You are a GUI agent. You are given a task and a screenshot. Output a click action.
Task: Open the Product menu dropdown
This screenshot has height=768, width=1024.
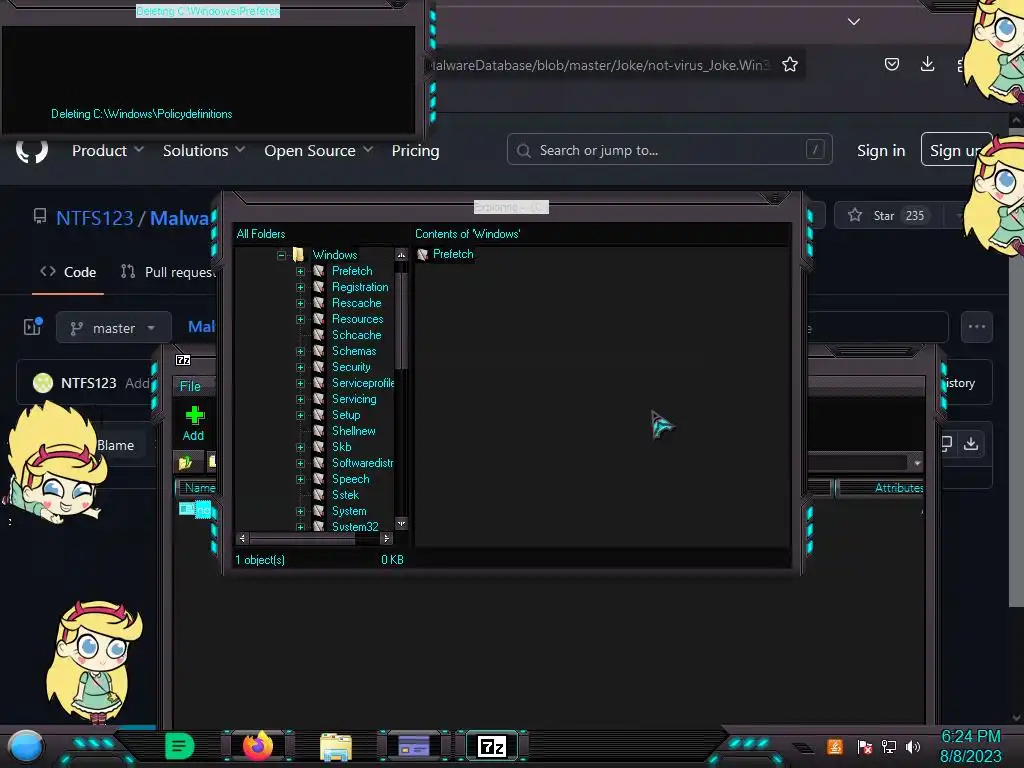pyautogui.click(x=108, y=151)
